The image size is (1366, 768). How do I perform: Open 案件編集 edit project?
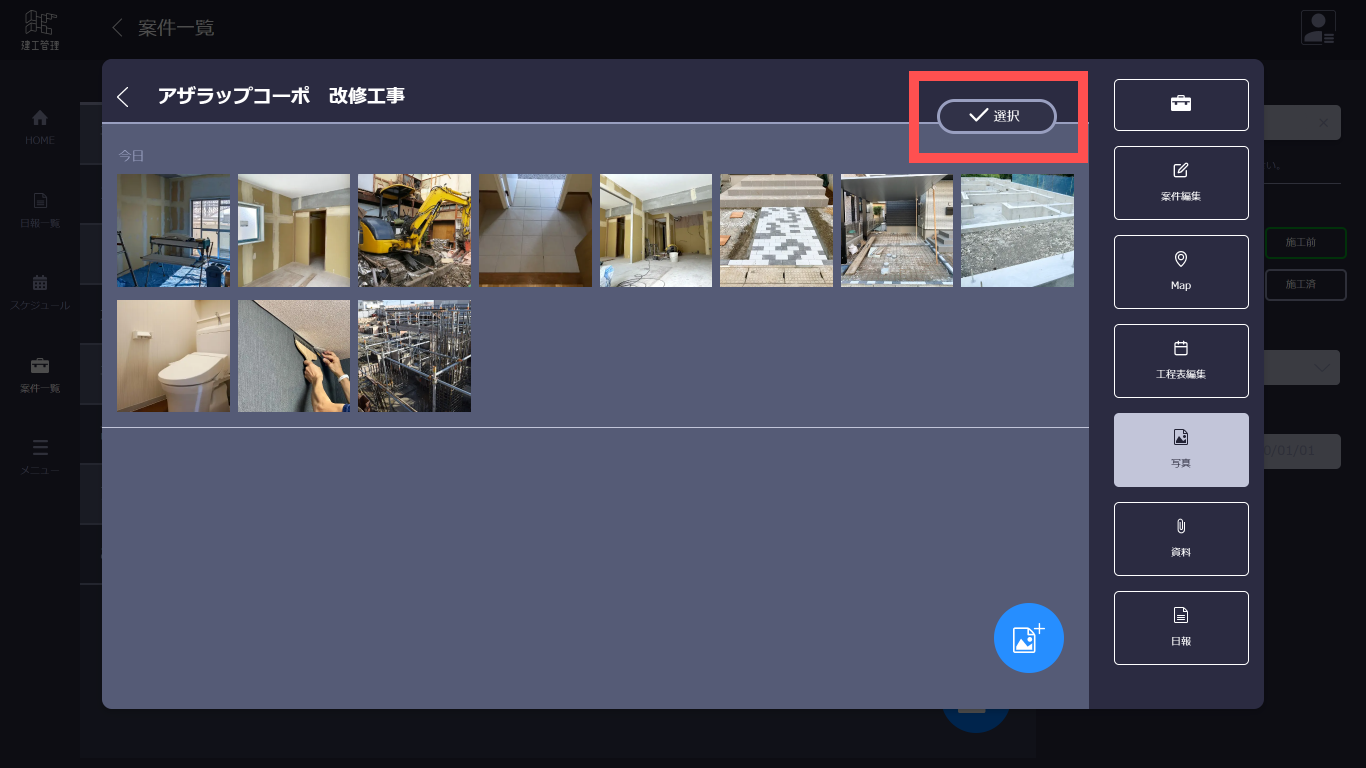(1181, 183)
